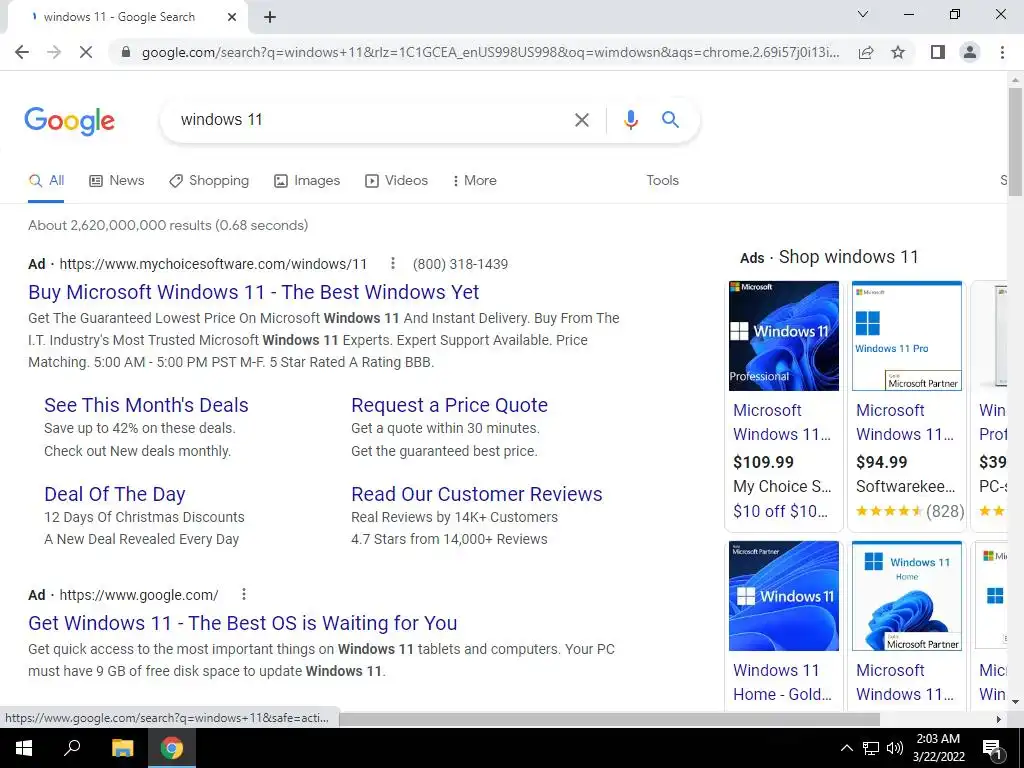Open Buy Microsoft Windows 11 ad link
This screenshot has height=768, width=1024.
click(253, 292)
